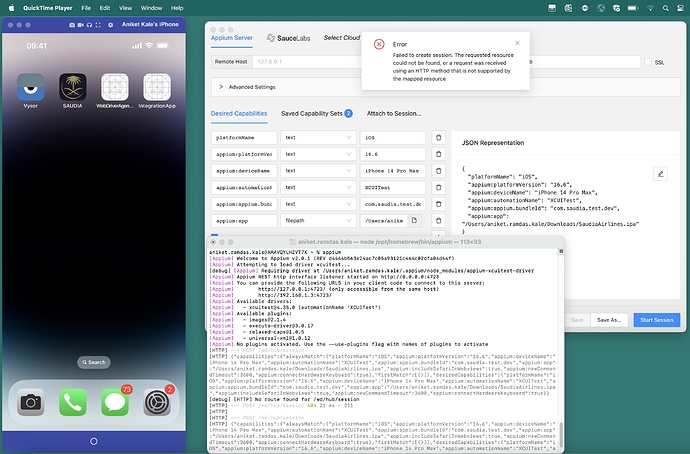Click Start Session button
Viewport: 690px width, 454px height.
click(657, 320)
